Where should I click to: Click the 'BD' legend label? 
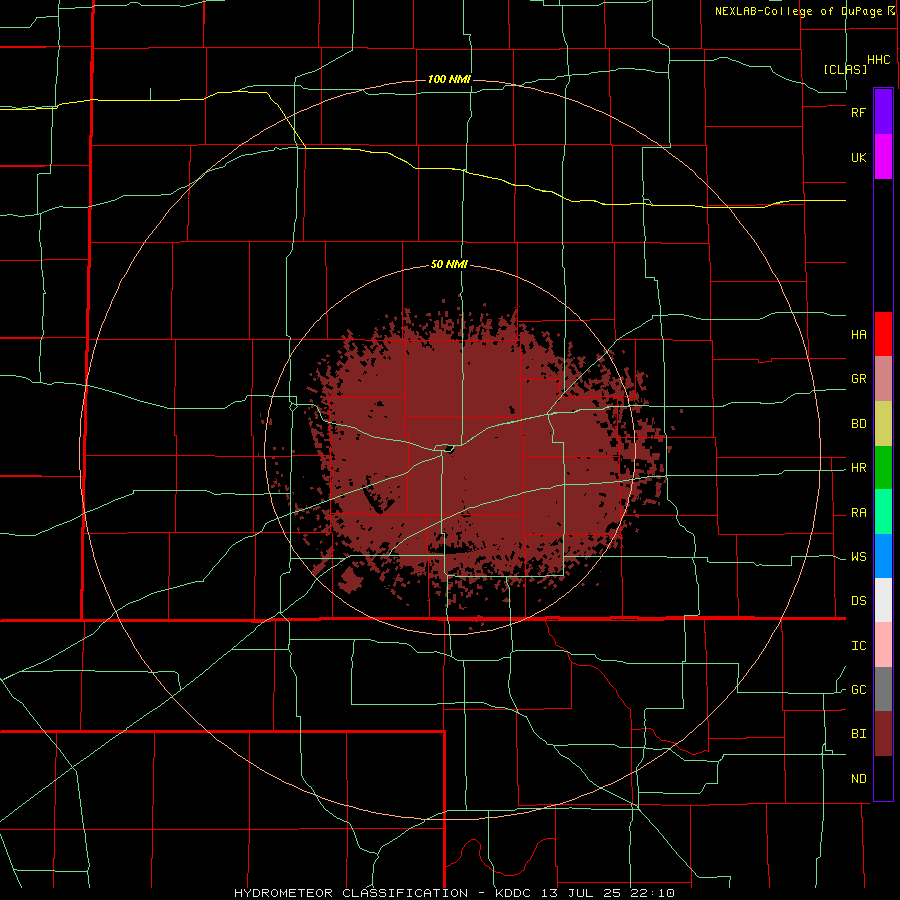[x=858, y=423]
